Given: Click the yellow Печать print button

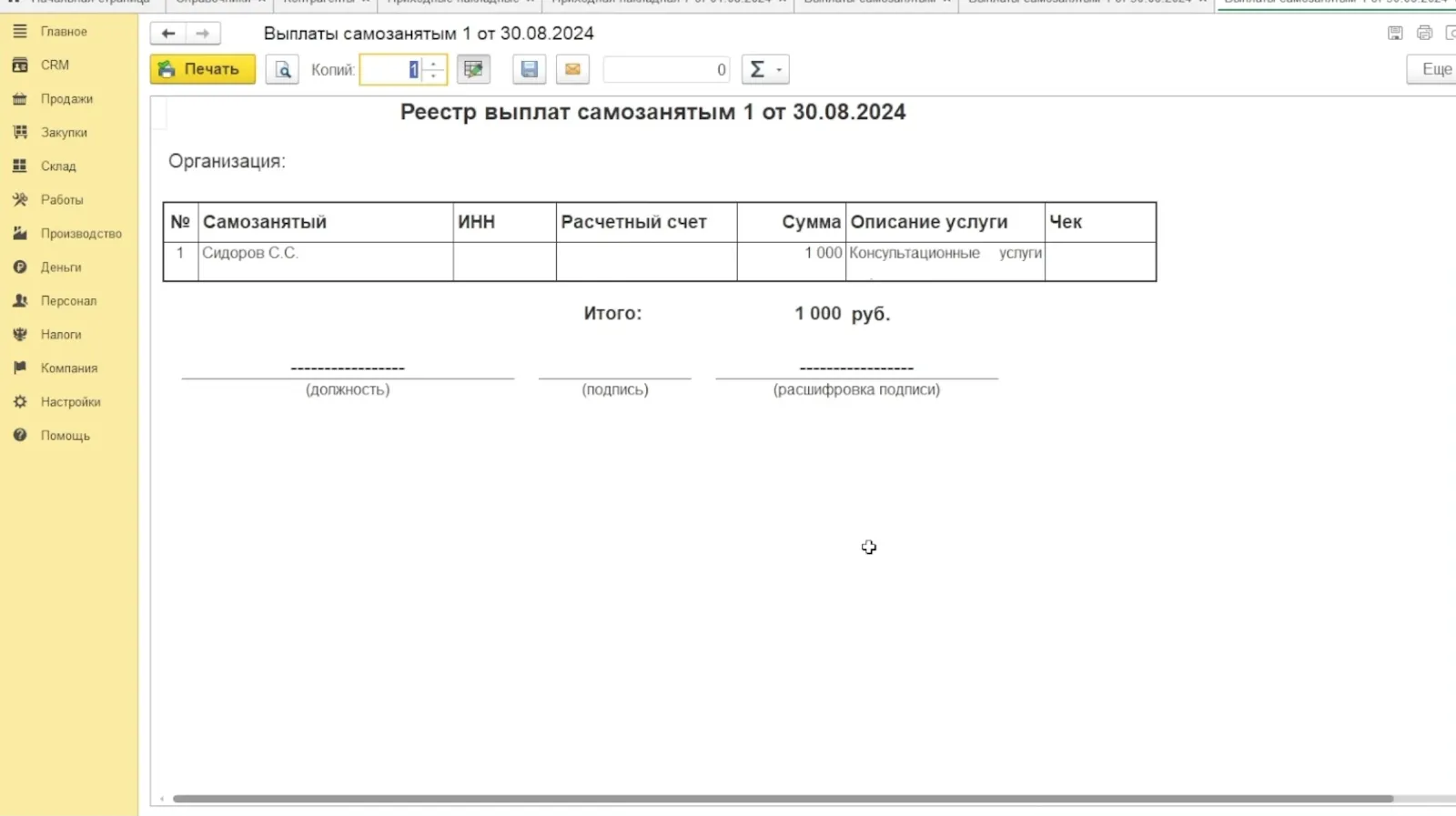Looking at the screenshot, I should coord(202,69).
